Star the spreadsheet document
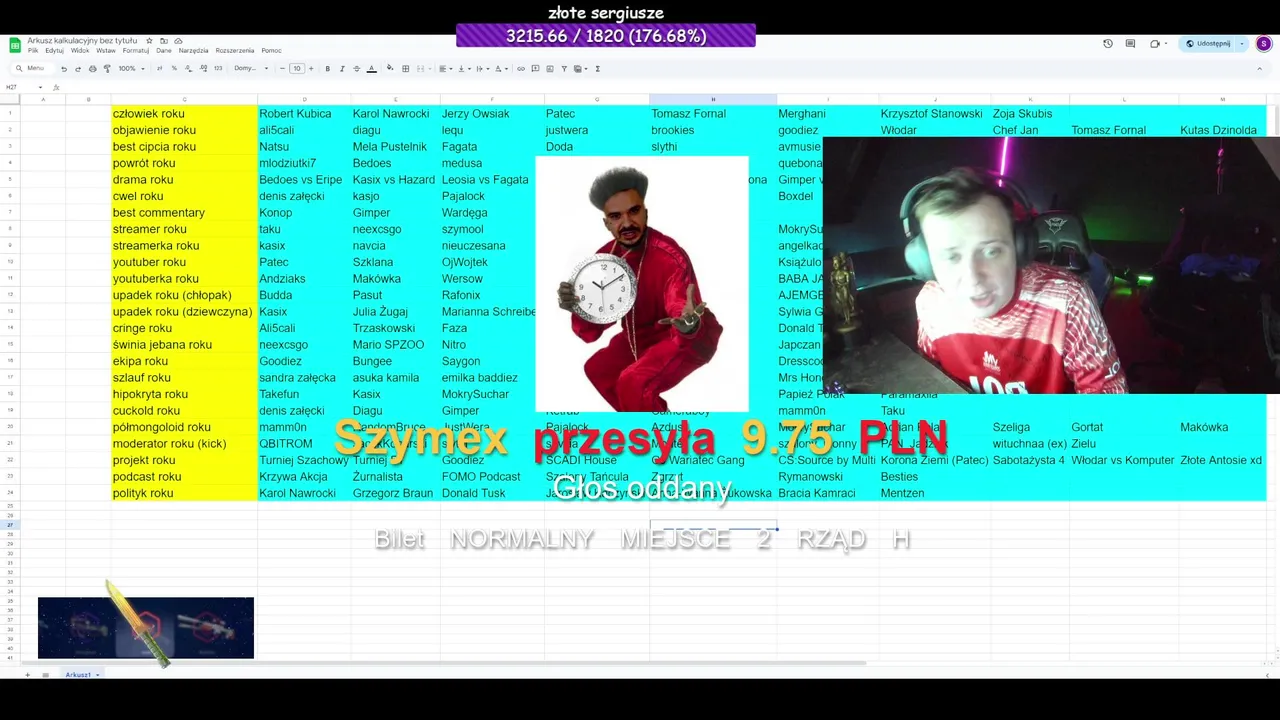Screen dimensions: 1280x720 coord(149,41)
